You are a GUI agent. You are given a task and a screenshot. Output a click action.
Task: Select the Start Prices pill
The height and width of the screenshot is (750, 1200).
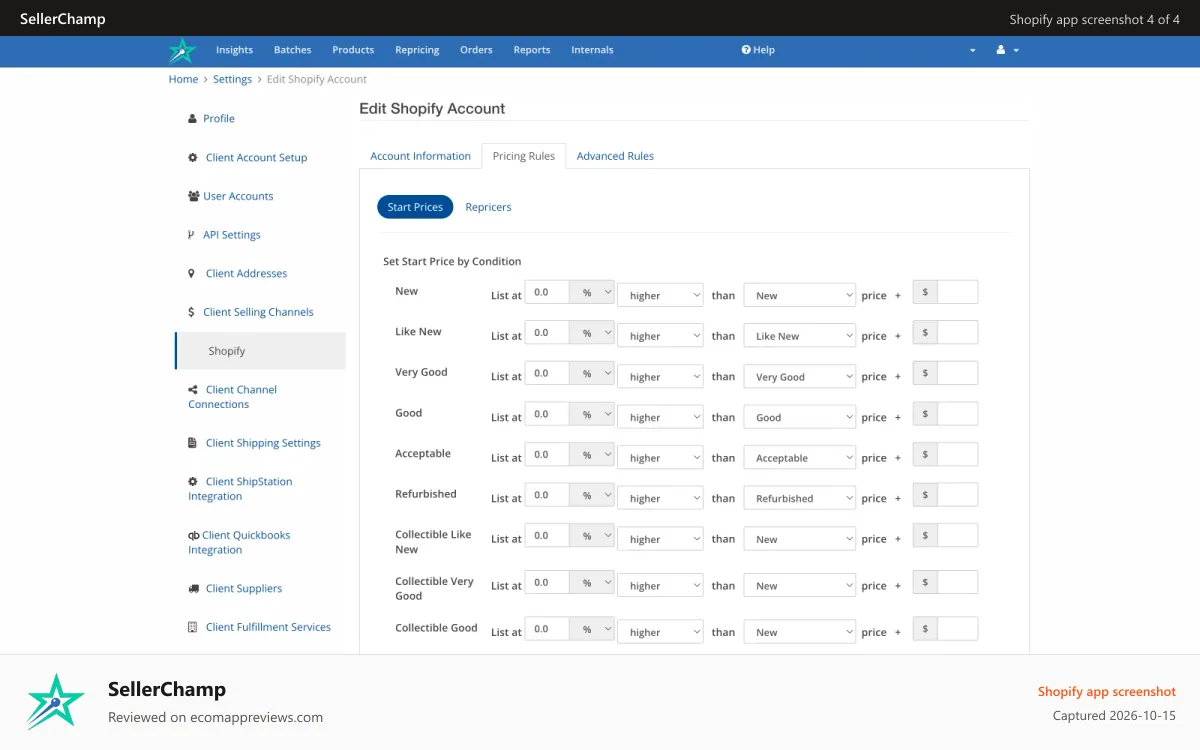click(x=415, y=207)
